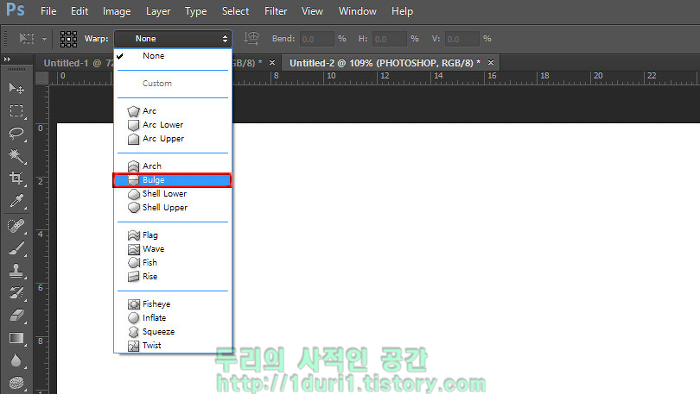Click the warp grid icon in options bar
The height and width of the screenshot is (394, 700).
pos(68,39)
